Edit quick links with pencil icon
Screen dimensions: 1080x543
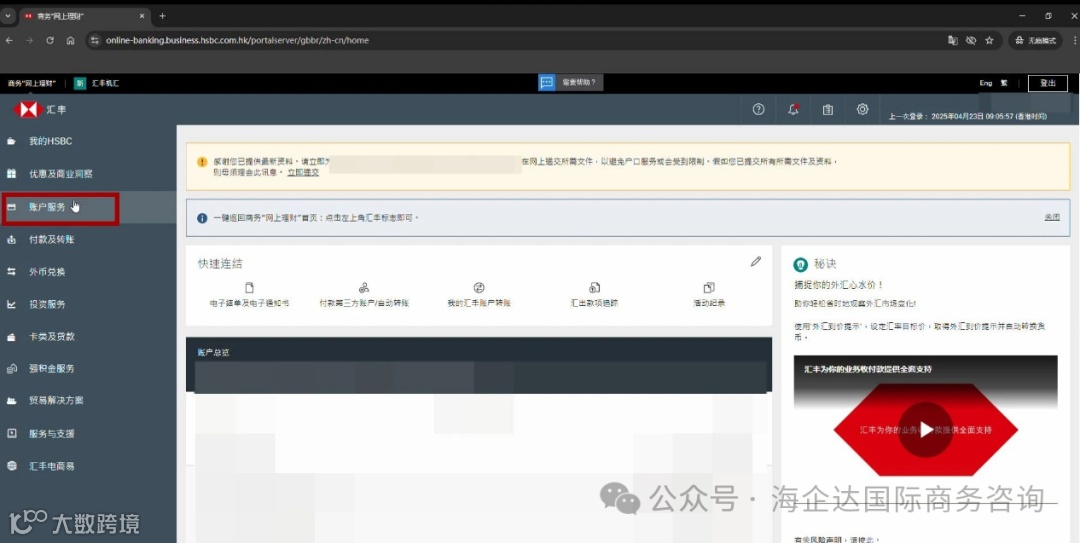(756, 262)
